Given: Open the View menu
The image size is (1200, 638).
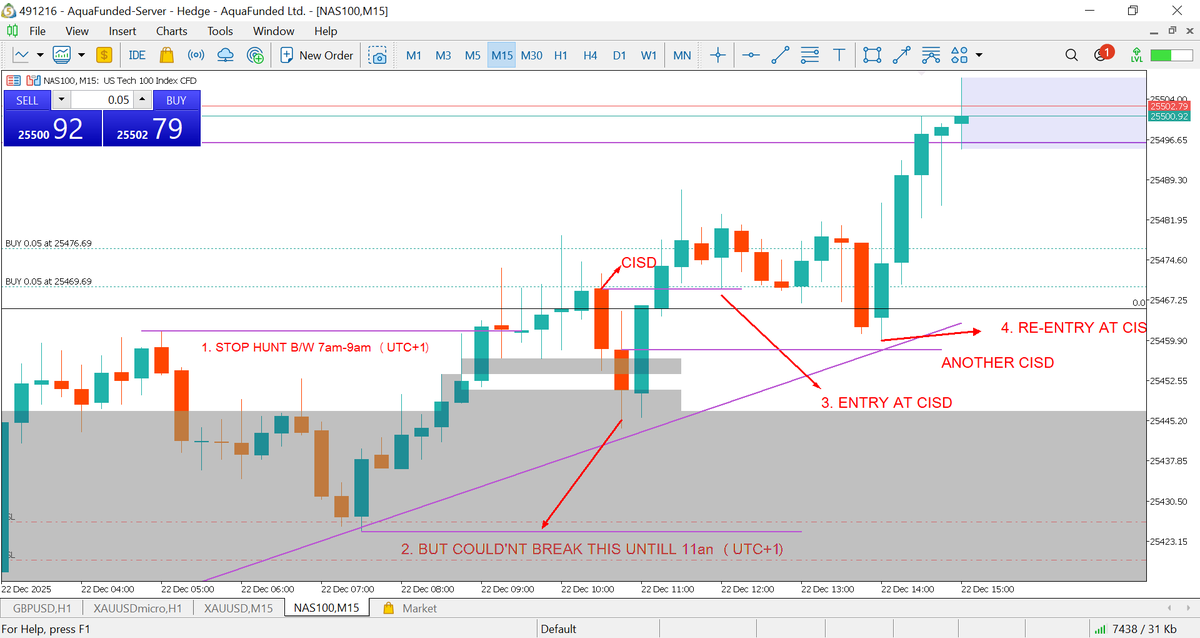Looking at the screenshot, I should coord(76,31).
